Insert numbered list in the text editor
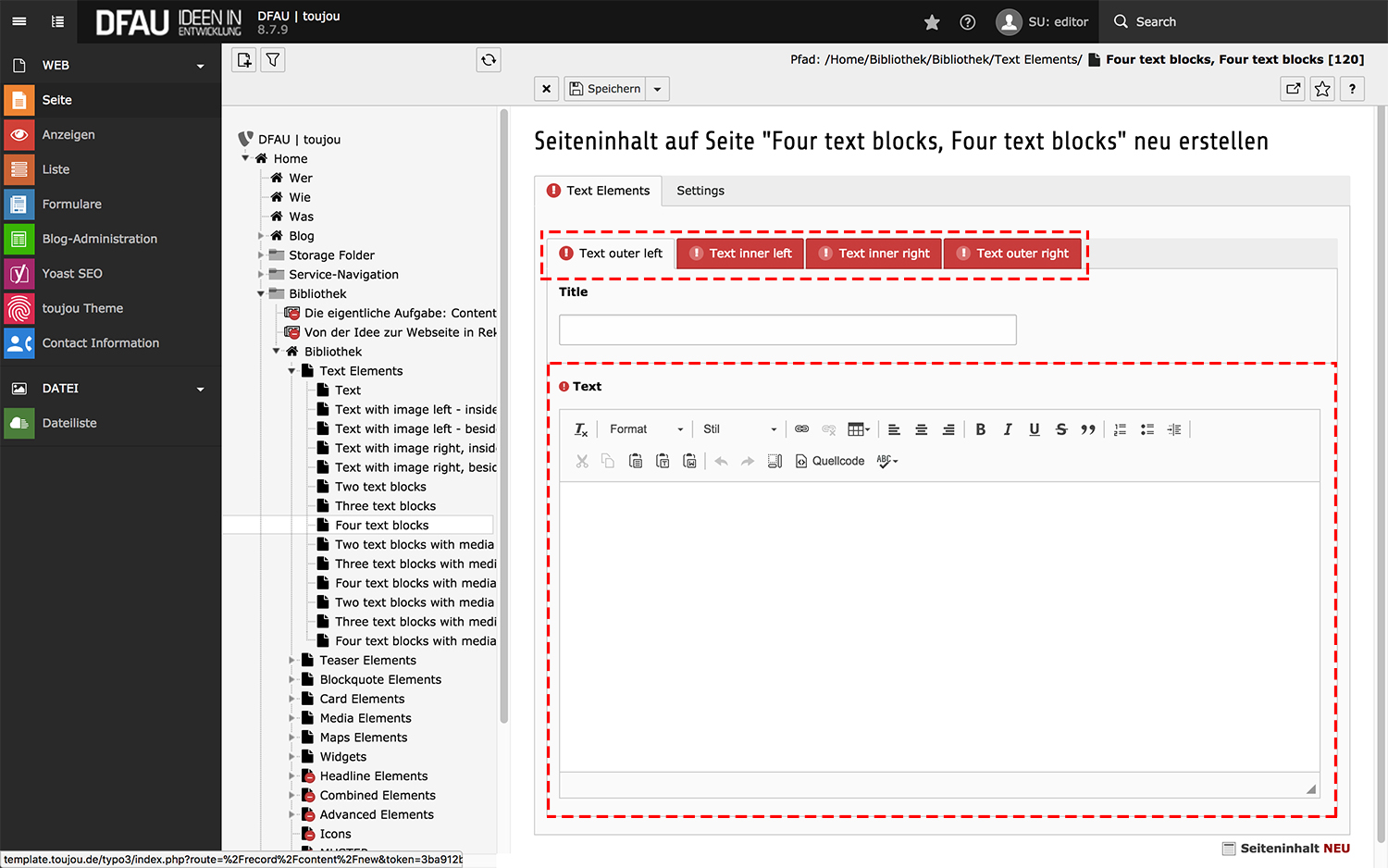The height and width of the screenshot is (868, 1388). click(1120, 429)
